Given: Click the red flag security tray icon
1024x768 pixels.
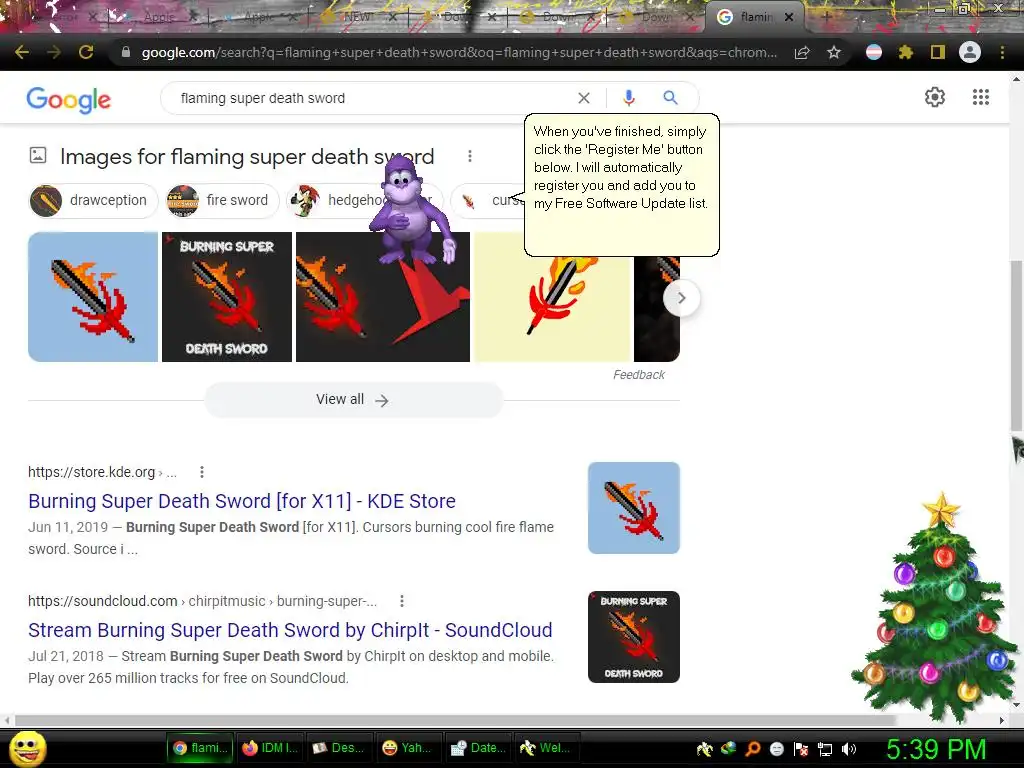Looking at the screenshot, I should click(x=801, y=749).
